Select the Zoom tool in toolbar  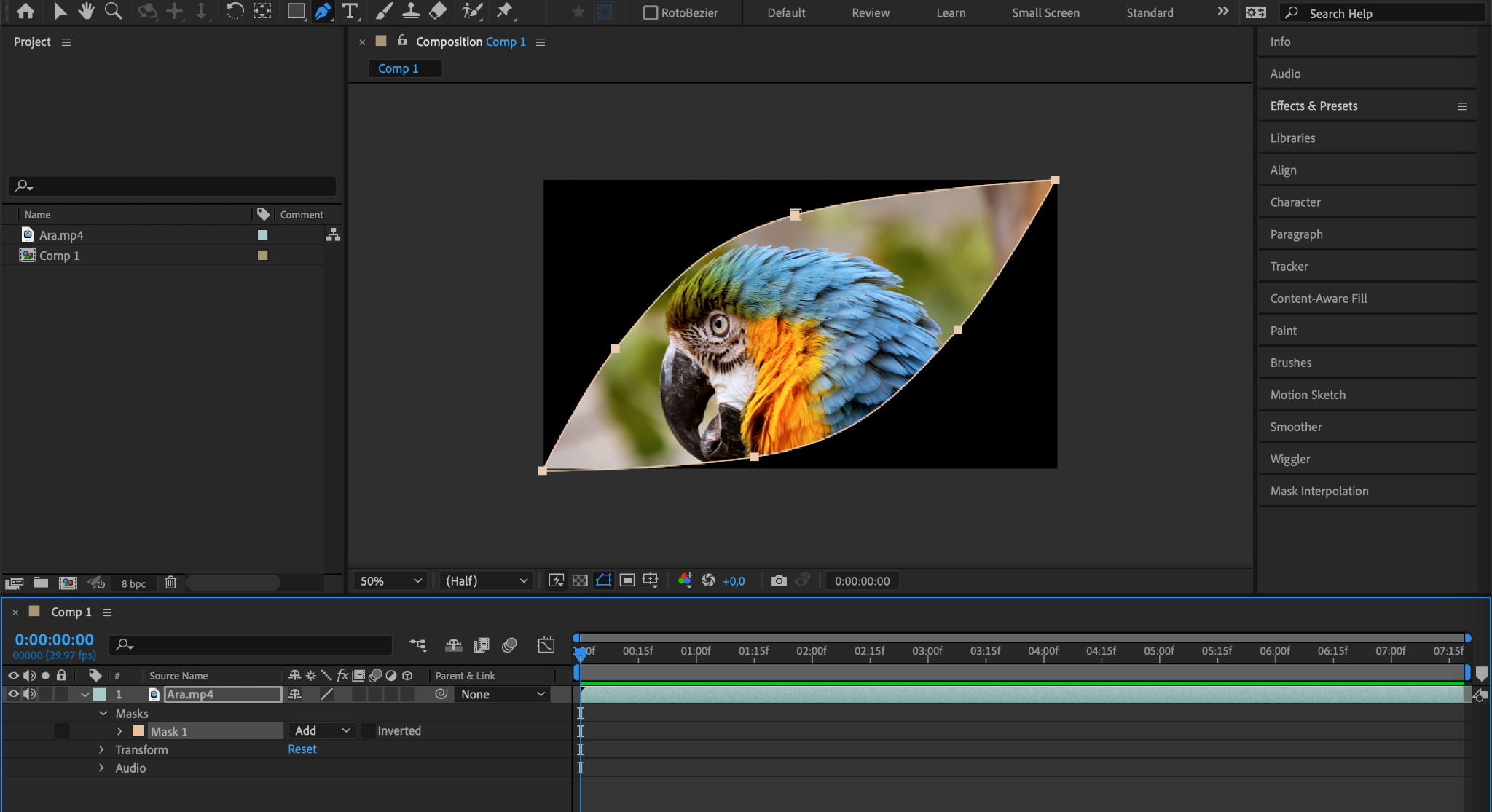[x=113, y=11]
